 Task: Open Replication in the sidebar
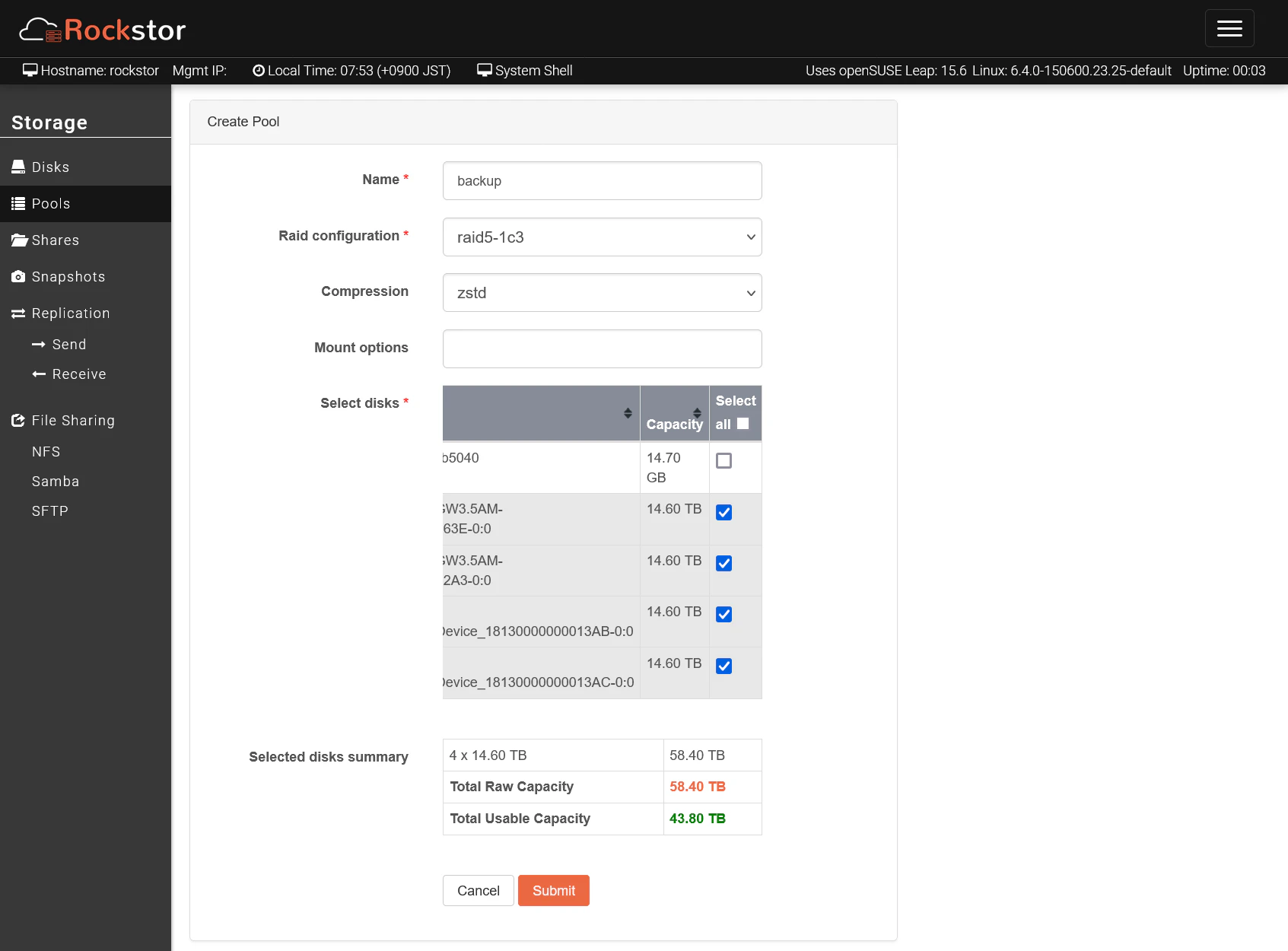point(85,313)
